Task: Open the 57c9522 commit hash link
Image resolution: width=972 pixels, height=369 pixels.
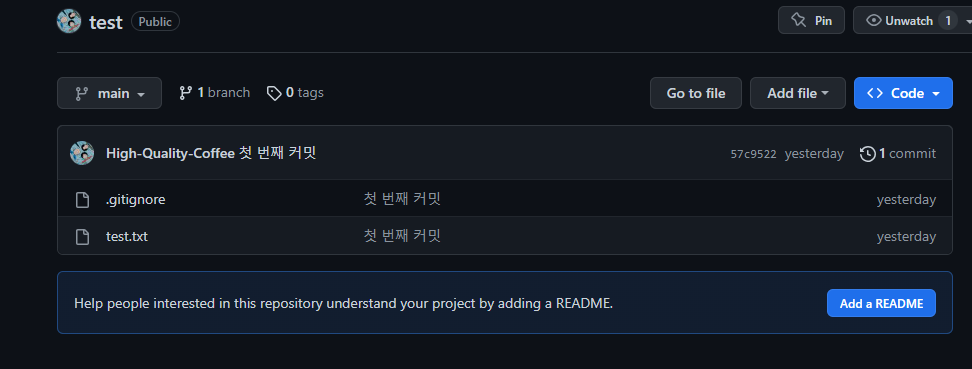Action: 753,154
